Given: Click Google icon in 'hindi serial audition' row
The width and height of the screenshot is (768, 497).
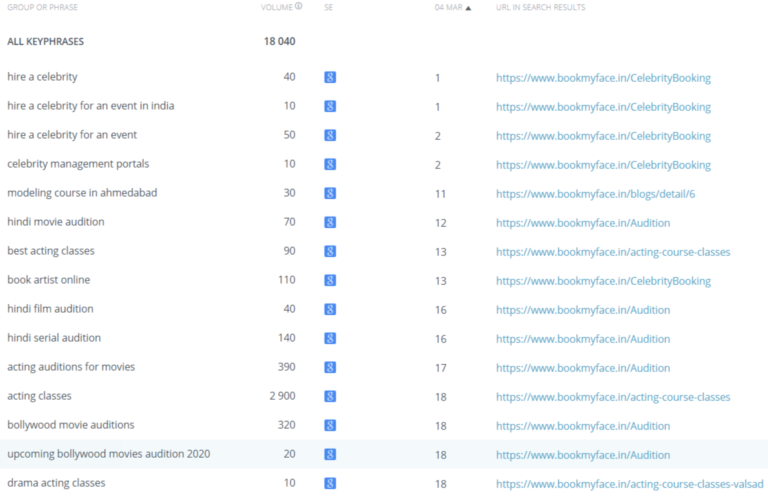Looking at the screenshot, I should [x=330, y=338].
